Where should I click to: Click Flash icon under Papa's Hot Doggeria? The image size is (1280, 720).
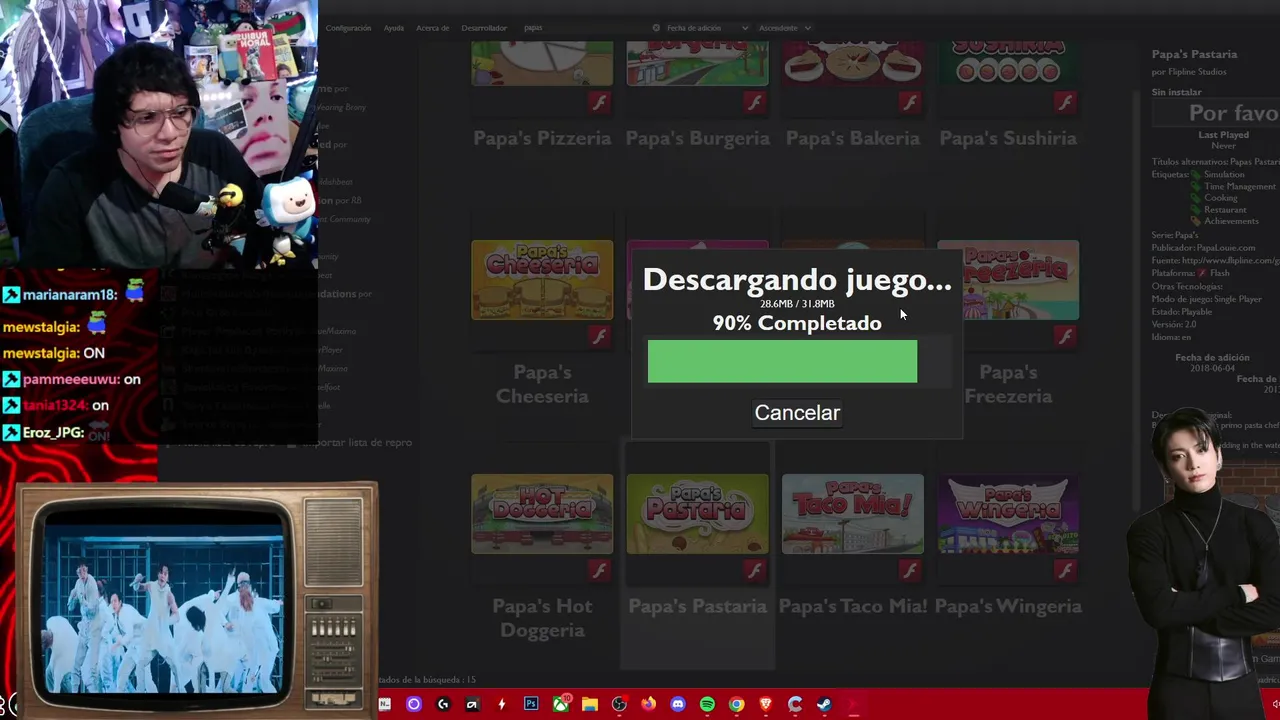pos(600,570)
